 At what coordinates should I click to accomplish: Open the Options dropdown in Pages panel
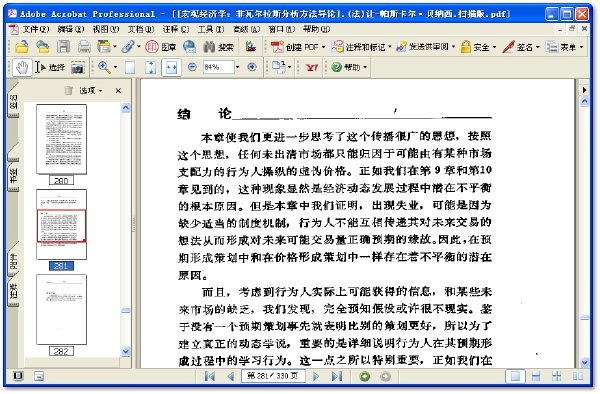[91, 91]
